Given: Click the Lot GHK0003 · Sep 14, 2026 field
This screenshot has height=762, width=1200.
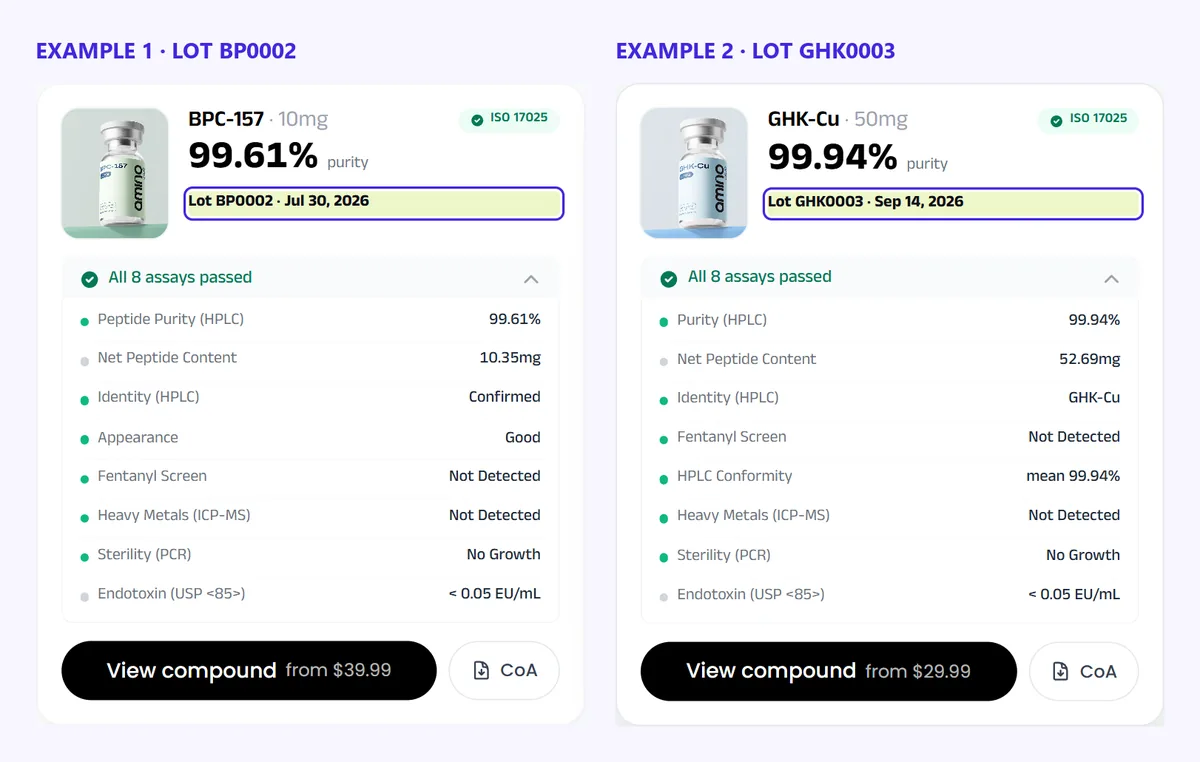Looking at the screenshot, I should (953, 203).
